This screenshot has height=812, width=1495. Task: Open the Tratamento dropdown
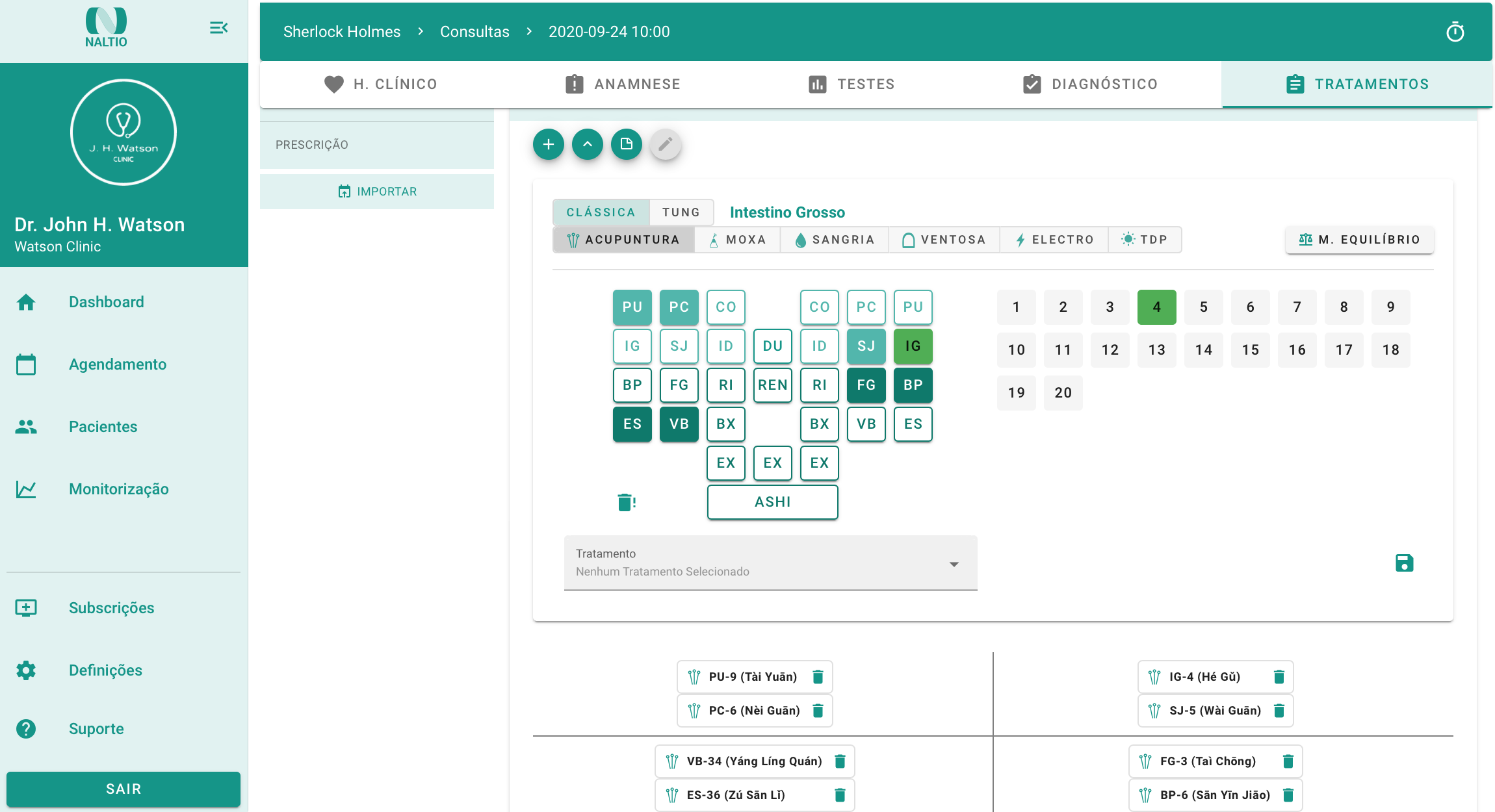[770, 563]
